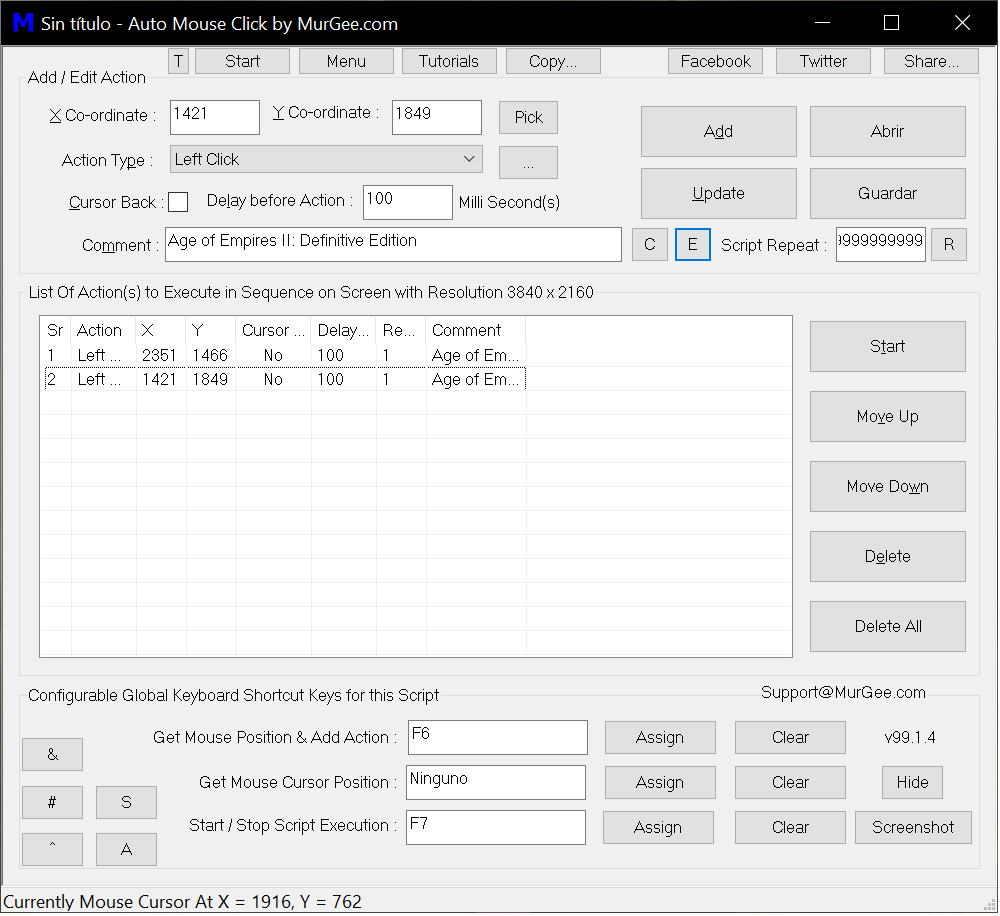Assign Get Mouse Cursor Position shortcut
This screenshot has width=1000, height=916.
[660, 783]
